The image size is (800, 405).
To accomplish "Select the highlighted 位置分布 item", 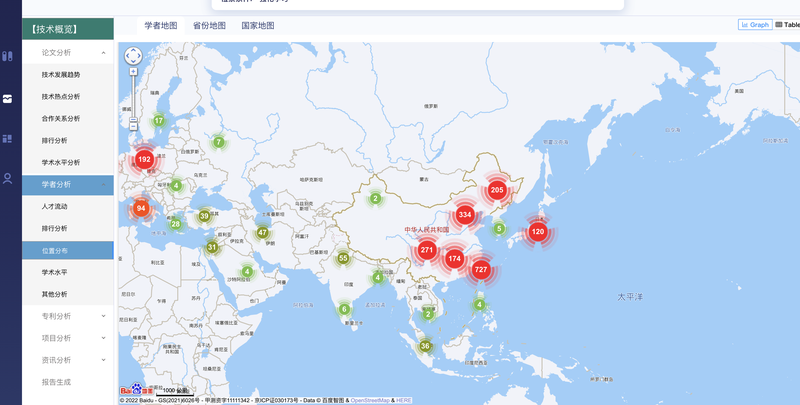I will [x=68, y=250].
